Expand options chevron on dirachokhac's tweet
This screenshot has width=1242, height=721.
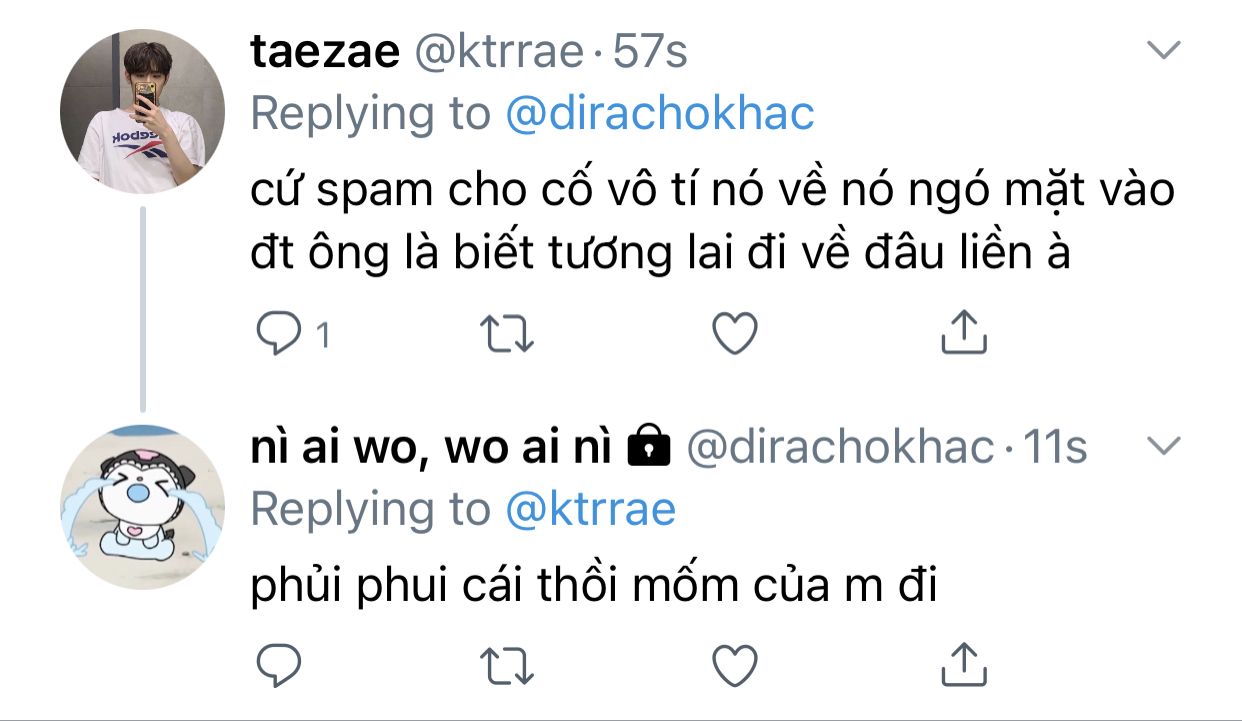pyautogui.click(x=1162, y=447)
